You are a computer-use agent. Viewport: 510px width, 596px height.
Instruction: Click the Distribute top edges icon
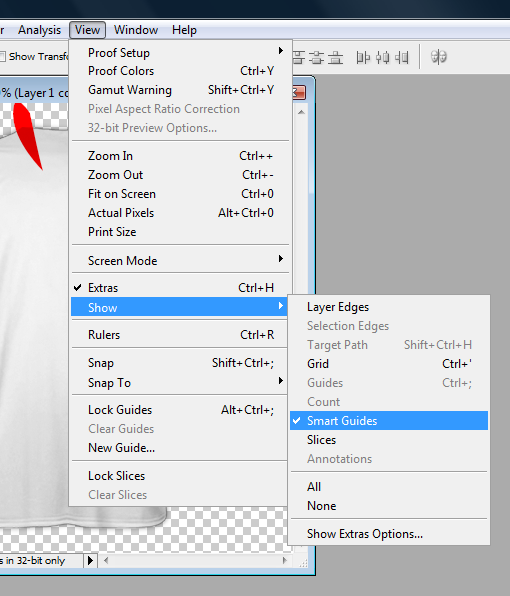click(x=299, y=57)
